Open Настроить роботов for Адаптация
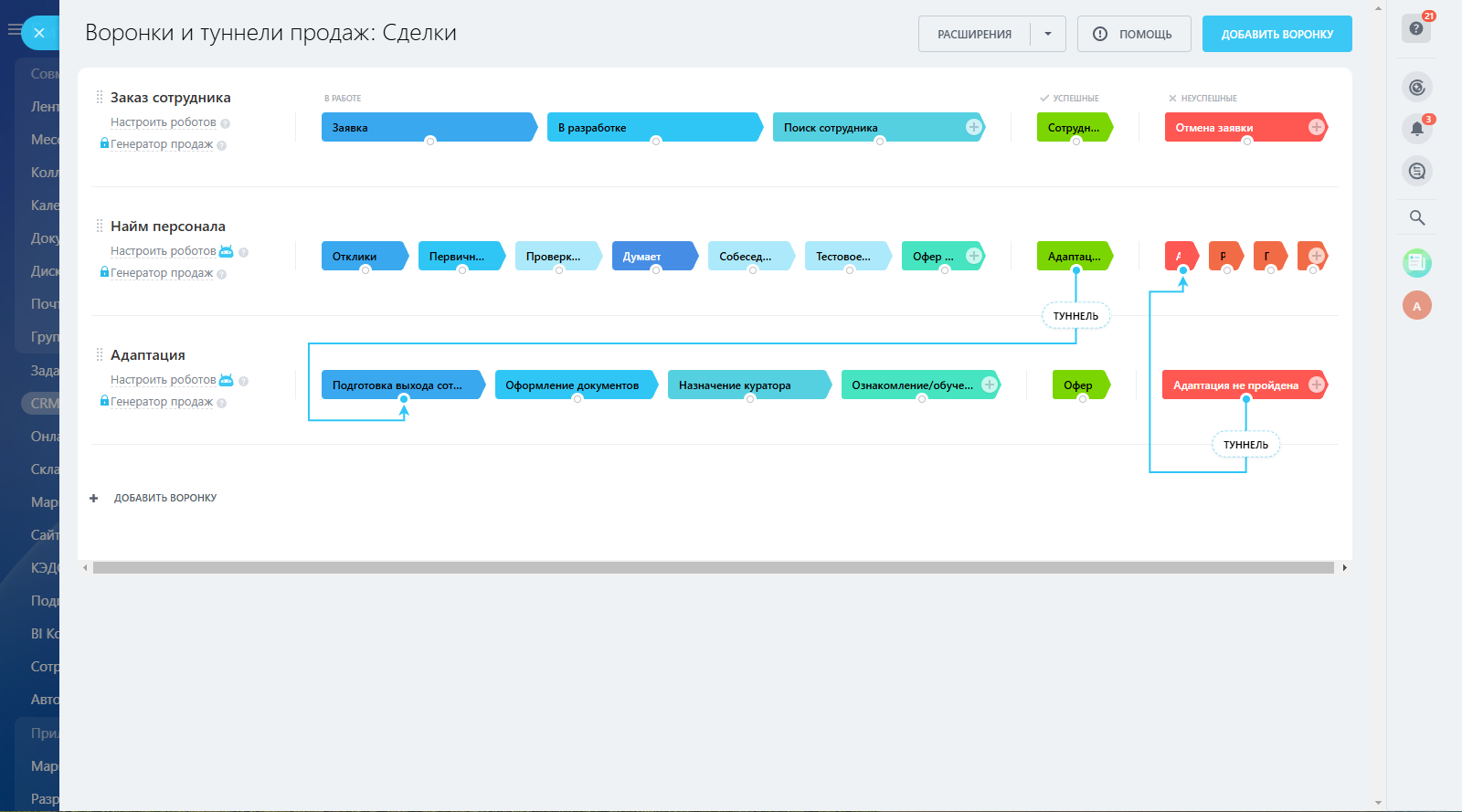The height and width of the screenshot is (812, 1462). 164,380
